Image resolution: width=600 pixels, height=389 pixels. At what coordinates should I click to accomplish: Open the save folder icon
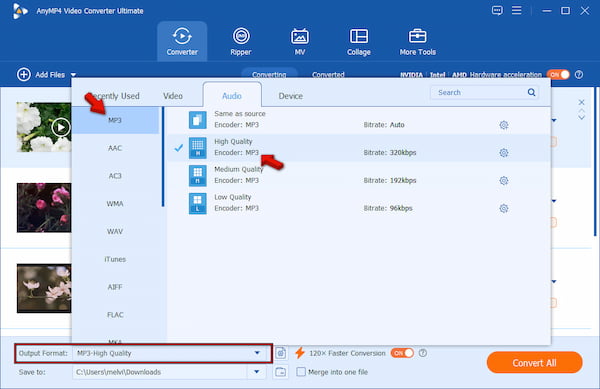[x=280, y=372]
